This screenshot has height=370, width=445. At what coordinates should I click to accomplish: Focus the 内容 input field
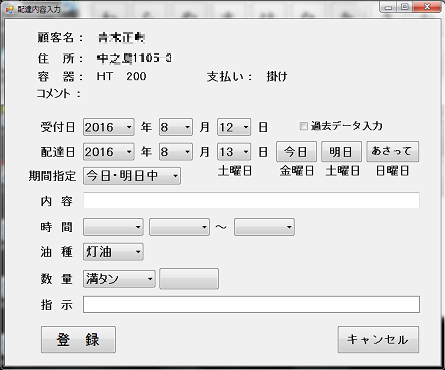click(251, 201)
